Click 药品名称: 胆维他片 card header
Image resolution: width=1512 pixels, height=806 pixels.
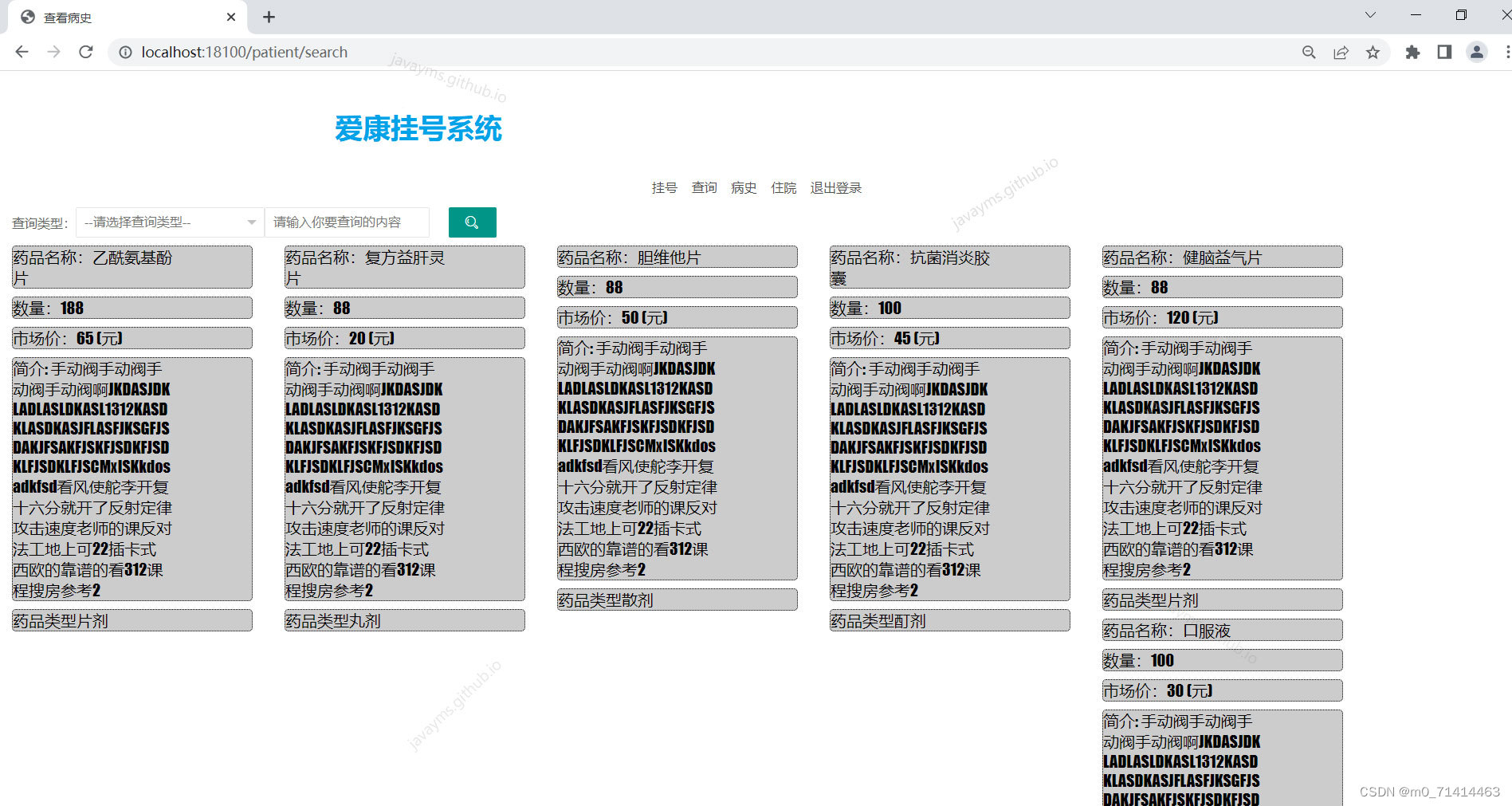[677, 257]
